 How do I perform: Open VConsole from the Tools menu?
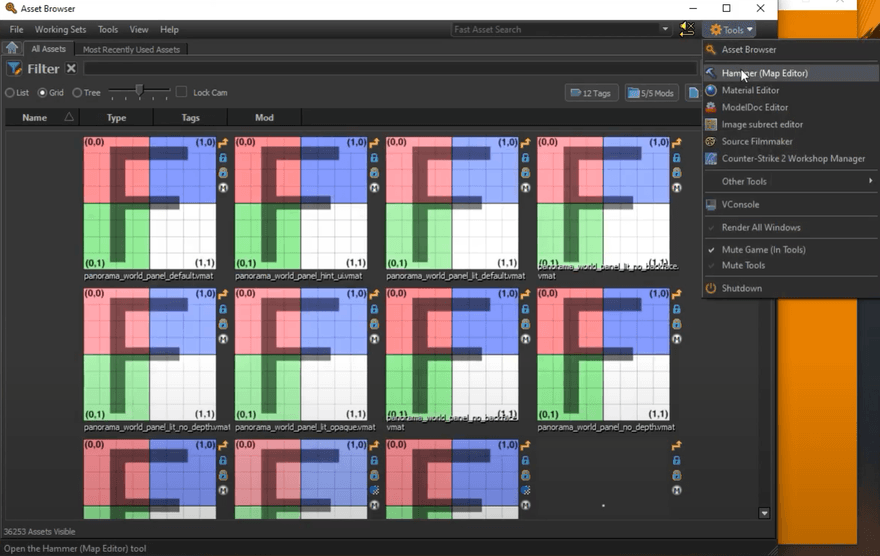[x=740, y=204]
